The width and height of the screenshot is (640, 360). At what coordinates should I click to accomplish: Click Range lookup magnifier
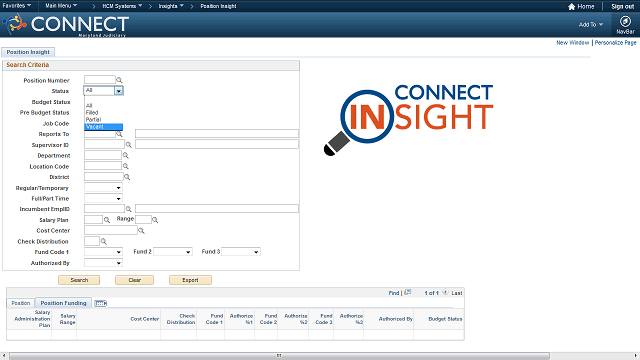pos(155,220)
